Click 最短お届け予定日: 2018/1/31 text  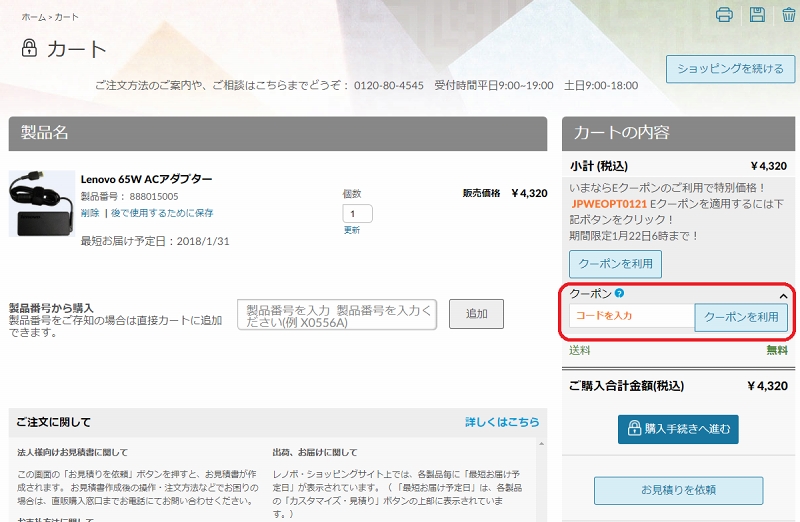tap(155, 241)
